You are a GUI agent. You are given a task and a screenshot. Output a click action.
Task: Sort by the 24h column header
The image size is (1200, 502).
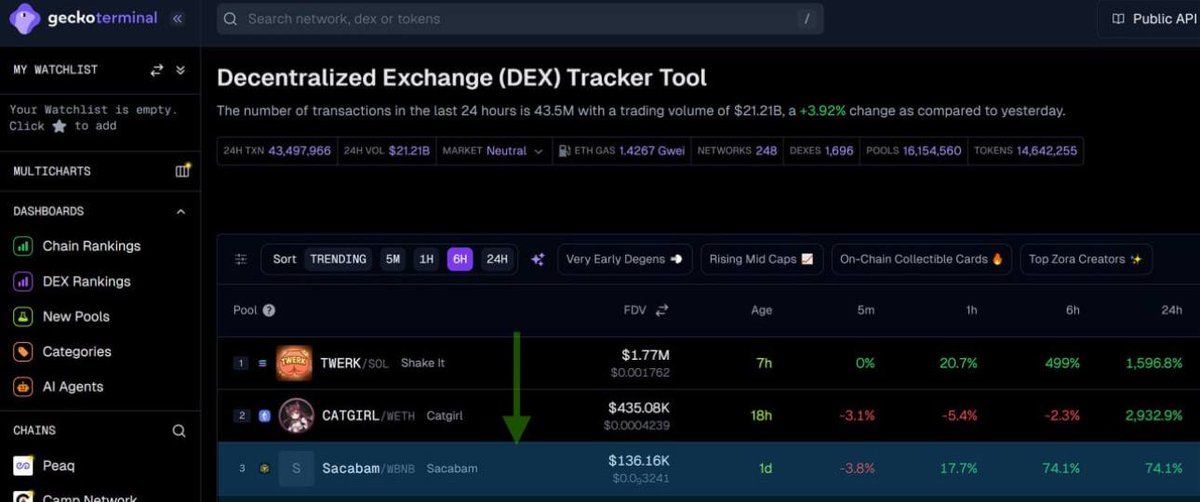[1172, 310]
